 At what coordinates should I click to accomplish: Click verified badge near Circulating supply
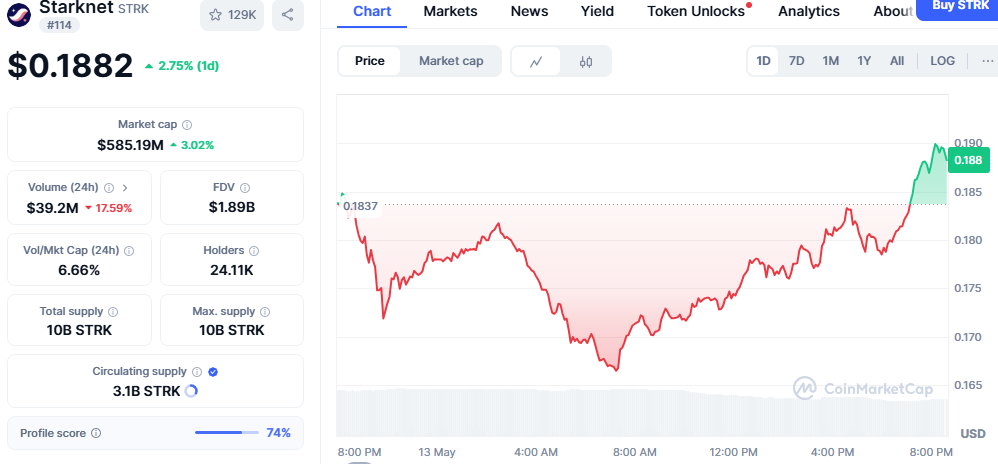213,372
